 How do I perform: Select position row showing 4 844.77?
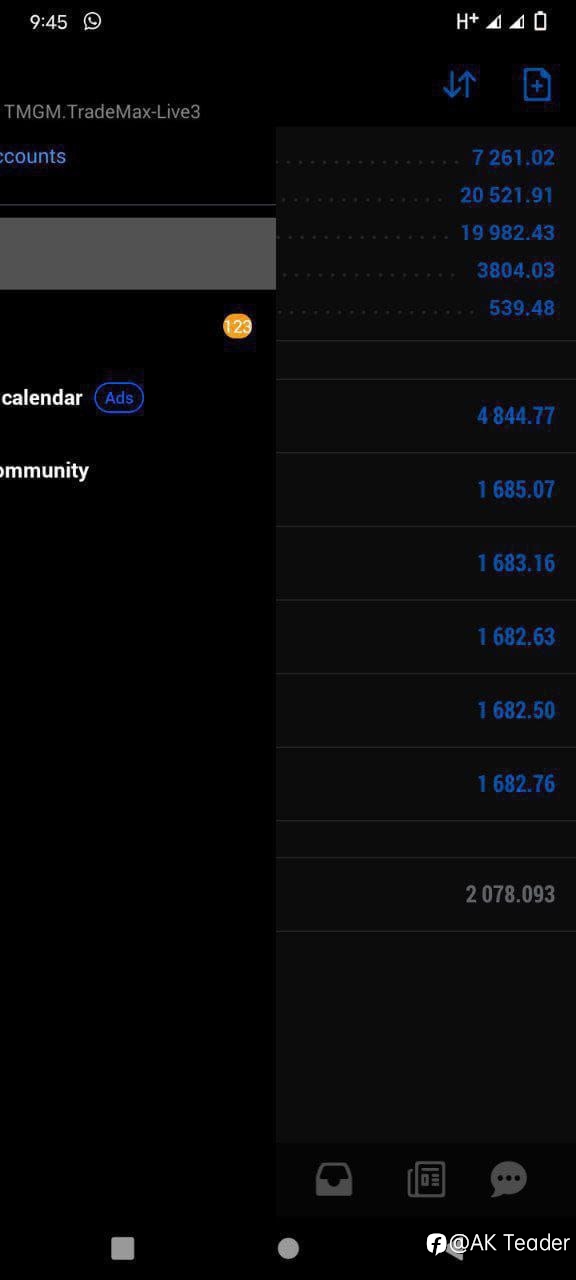[426, 416]
